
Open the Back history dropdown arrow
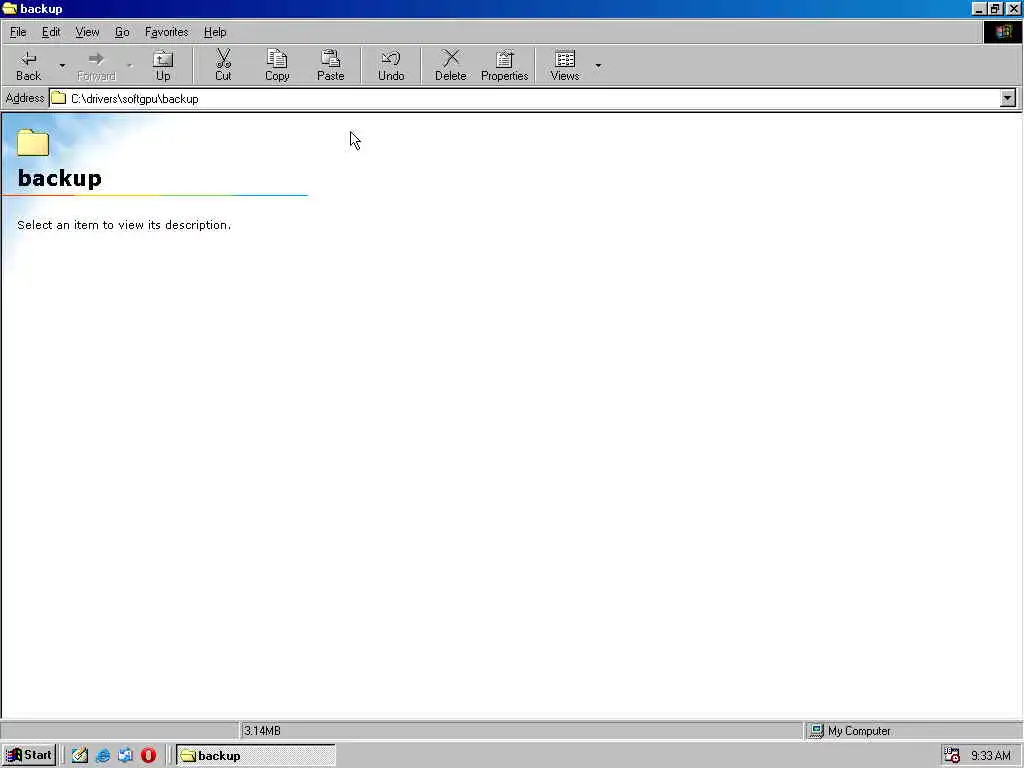(62, 65)
